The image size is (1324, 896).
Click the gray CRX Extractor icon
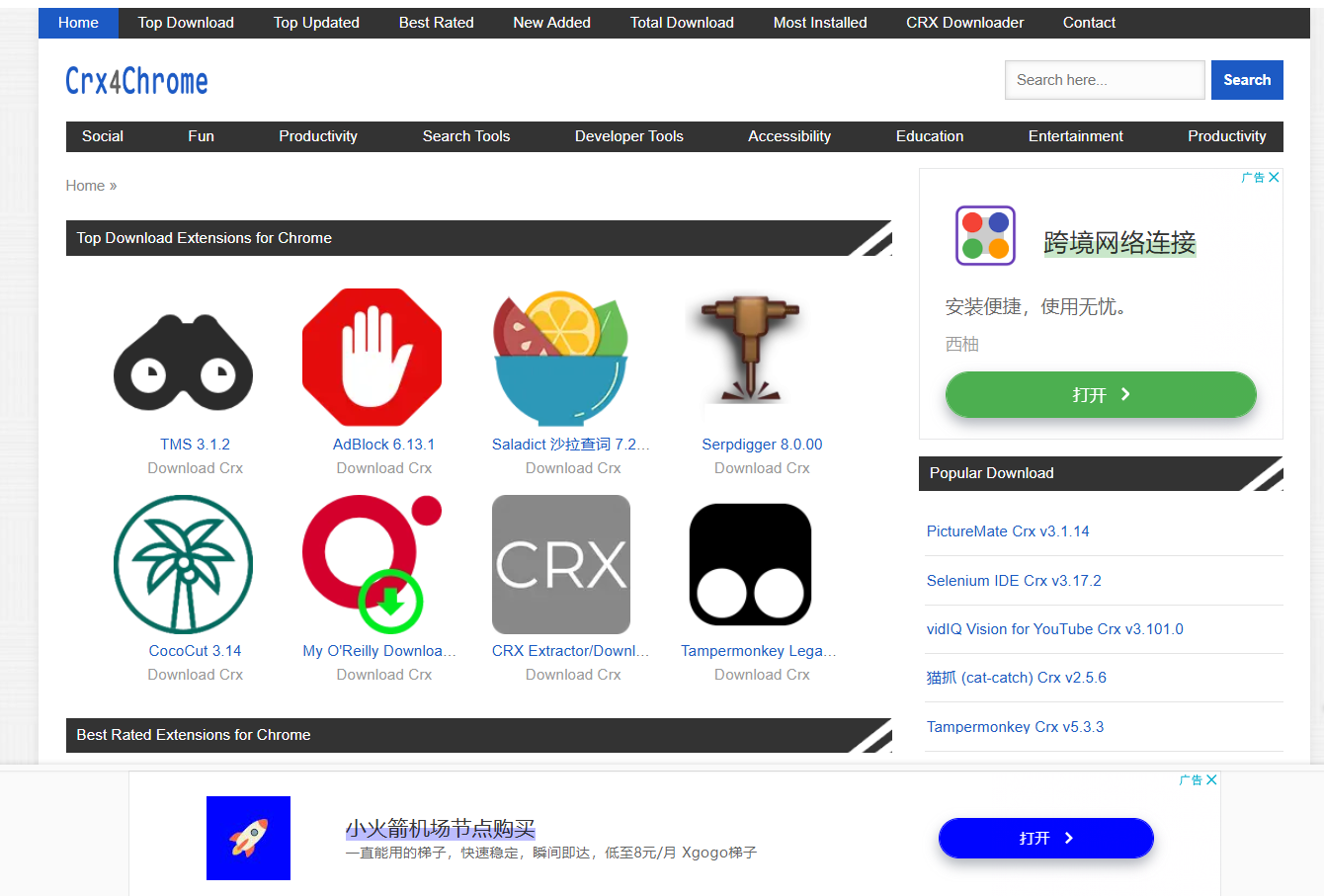coord(561,564)
